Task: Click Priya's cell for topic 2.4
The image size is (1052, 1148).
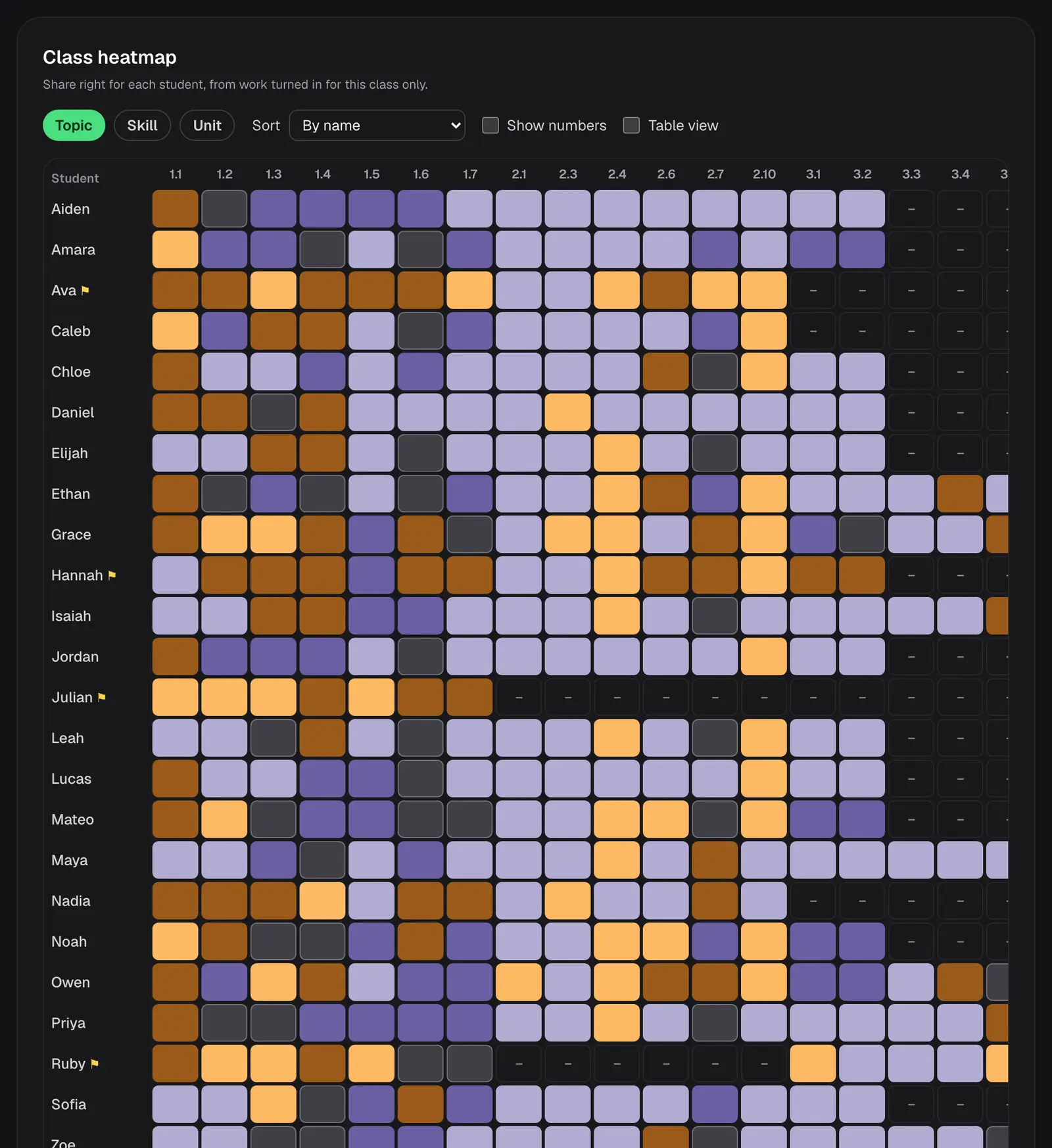Action: [617, 1023]
